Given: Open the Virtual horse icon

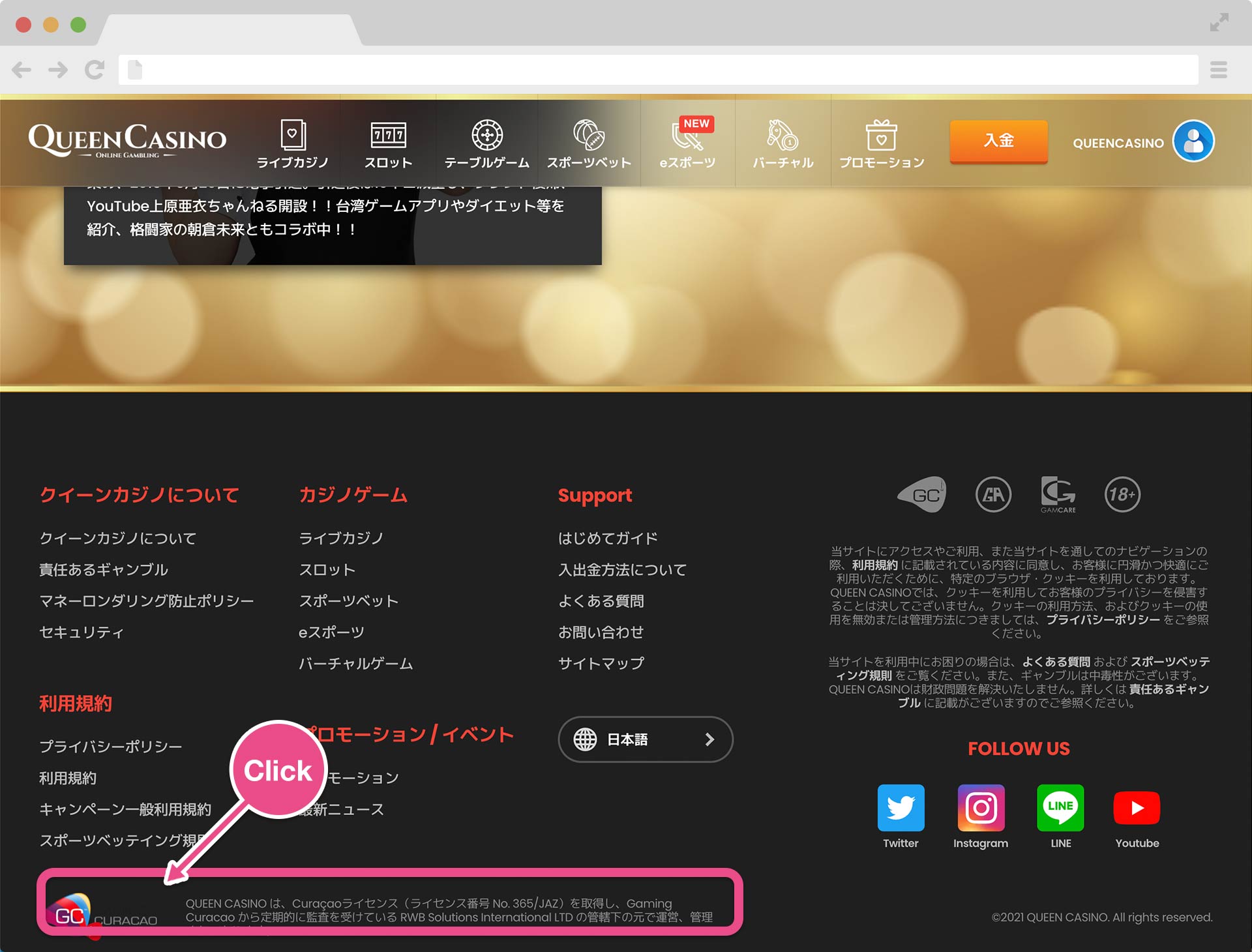Looking at the screenshot, I should [x=782, y=135].
